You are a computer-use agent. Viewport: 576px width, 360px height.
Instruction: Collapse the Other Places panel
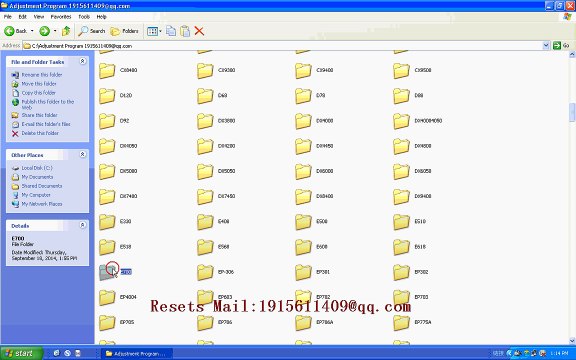pos(83,154)
